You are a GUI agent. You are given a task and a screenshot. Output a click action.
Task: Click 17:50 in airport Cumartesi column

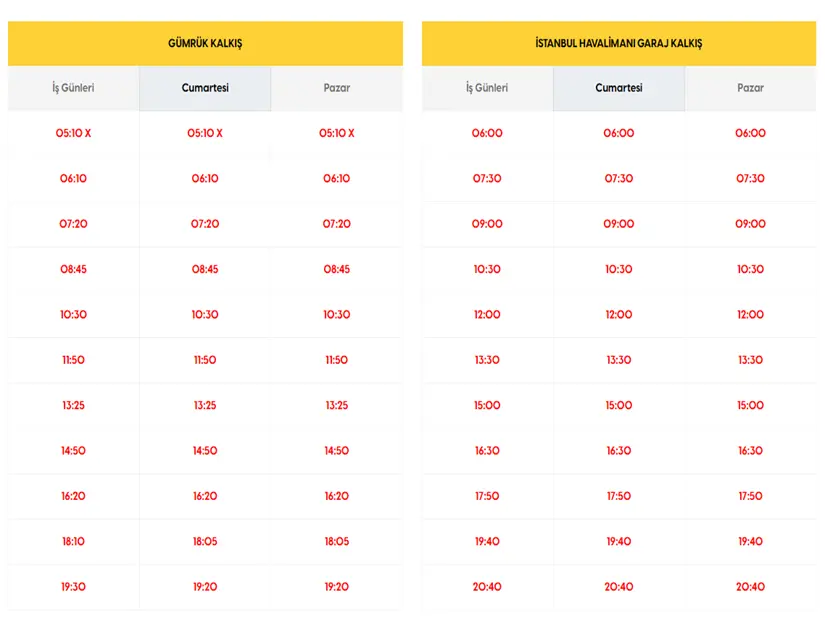pyautogui.click(x=619, y=496)
